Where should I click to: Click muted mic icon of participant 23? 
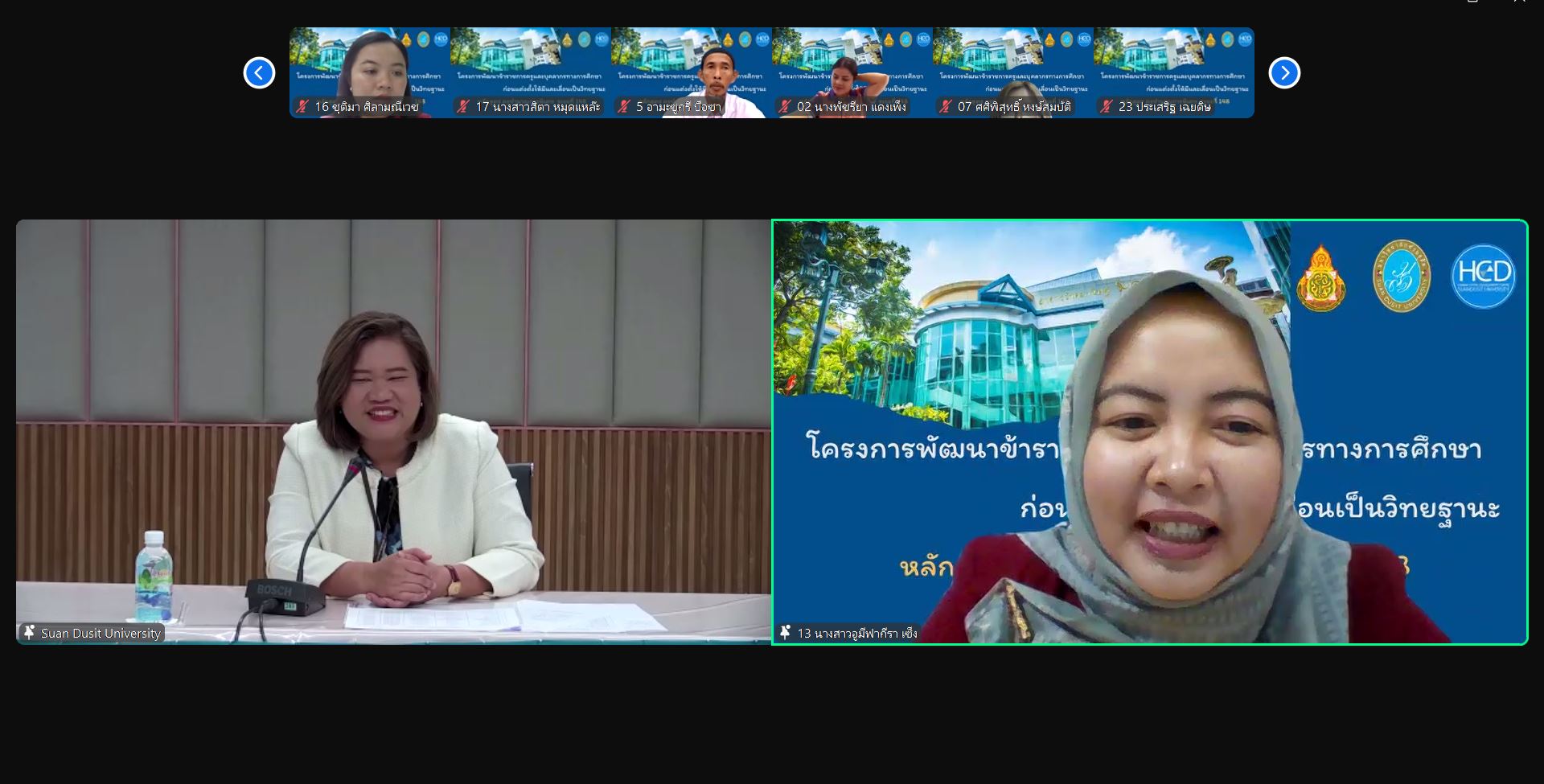tap(1107, 106)
